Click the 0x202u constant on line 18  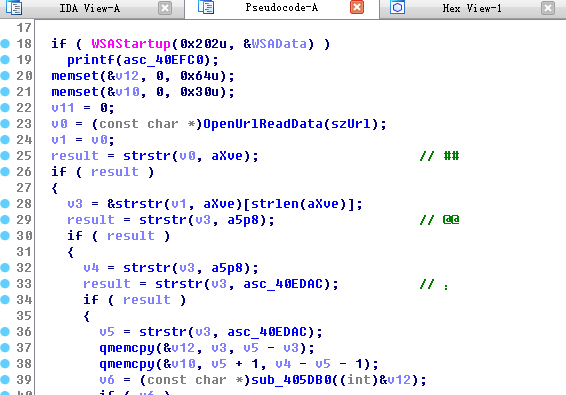203,44
